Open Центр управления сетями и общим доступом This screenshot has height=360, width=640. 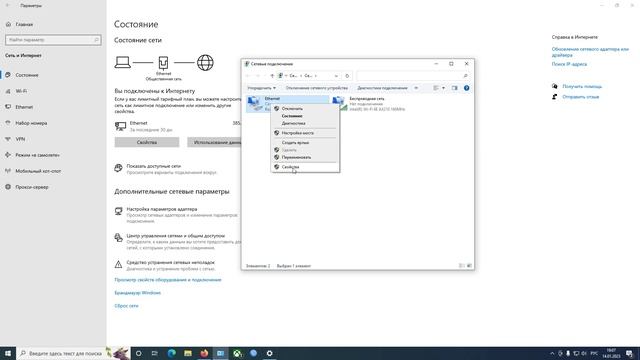click(176, 236)
